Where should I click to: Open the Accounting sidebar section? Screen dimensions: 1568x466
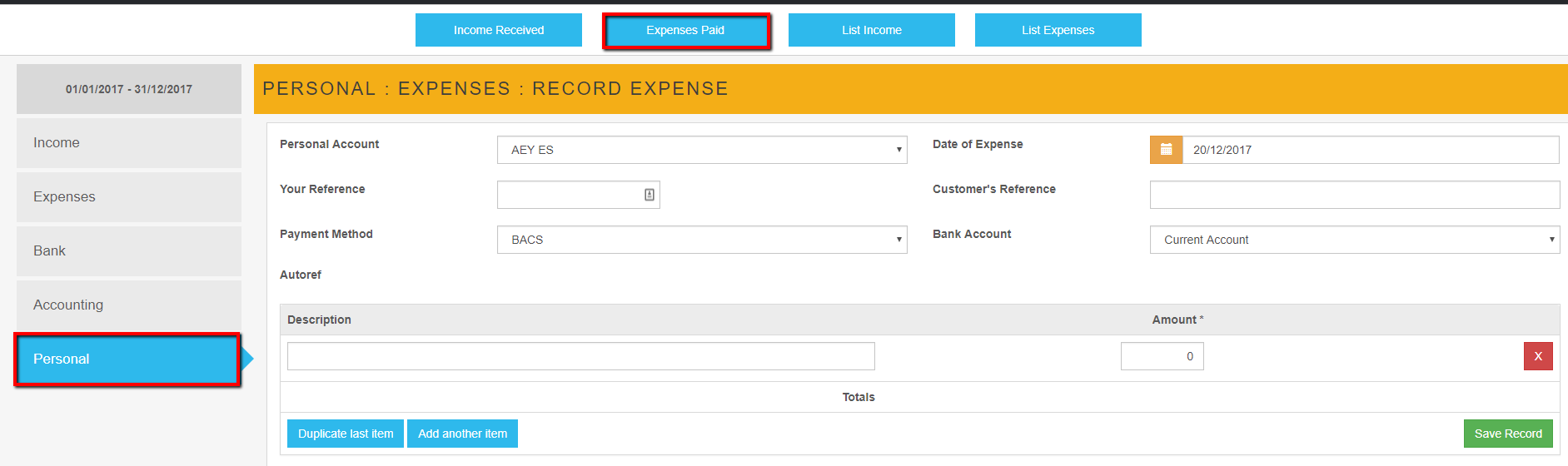coord(129,305)
